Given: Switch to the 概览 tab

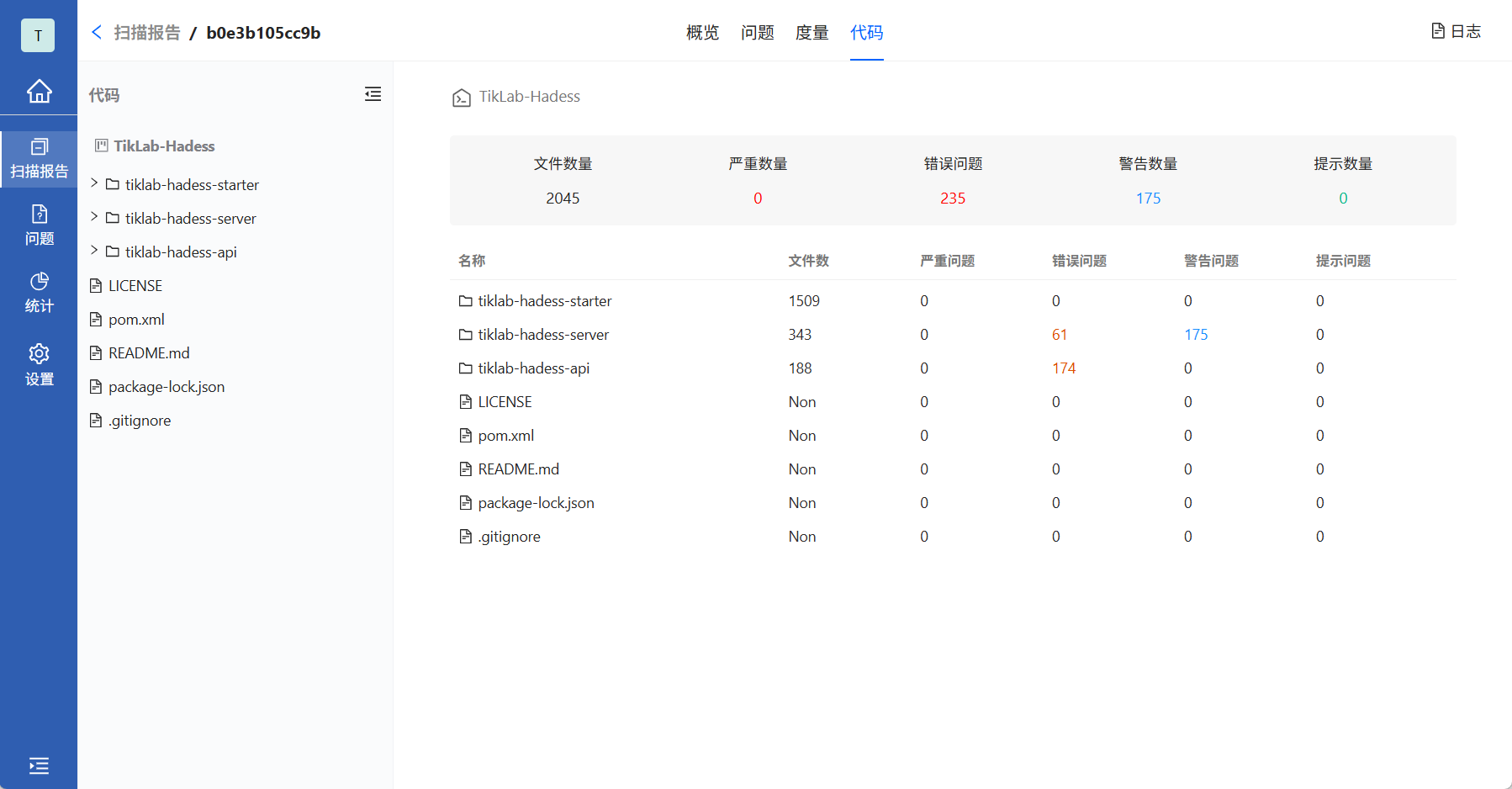Looking at the screenshot, I should [702, 32].
